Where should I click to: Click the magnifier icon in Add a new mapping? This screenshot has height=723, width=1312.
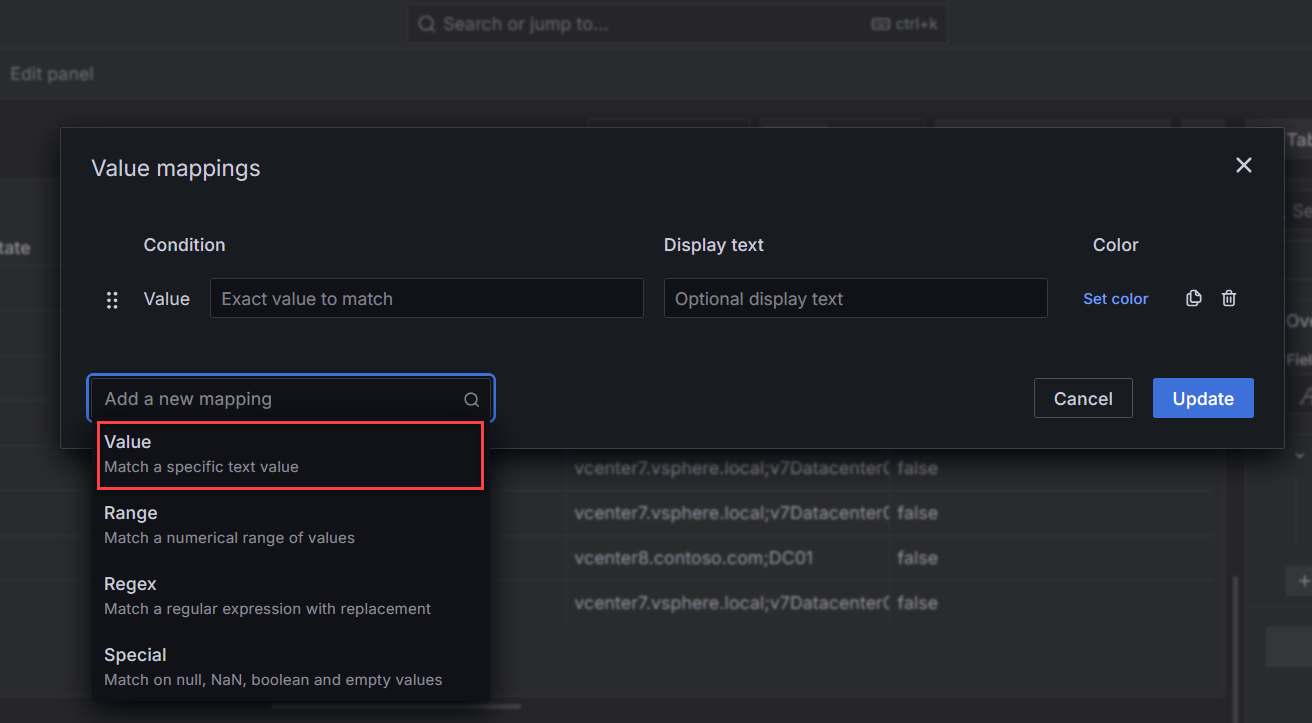click(471, 399)
